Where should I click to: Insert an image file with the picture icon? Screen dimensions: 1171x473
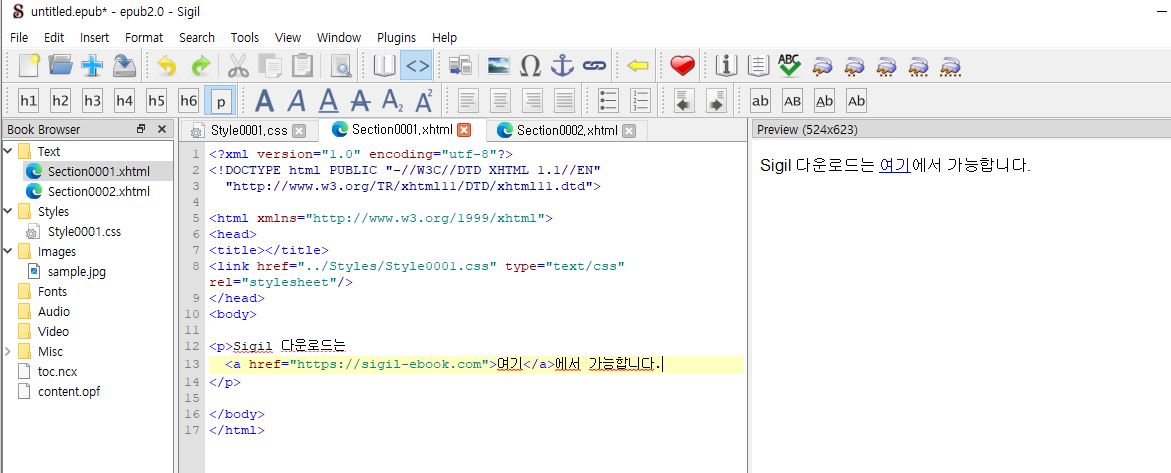498,66
